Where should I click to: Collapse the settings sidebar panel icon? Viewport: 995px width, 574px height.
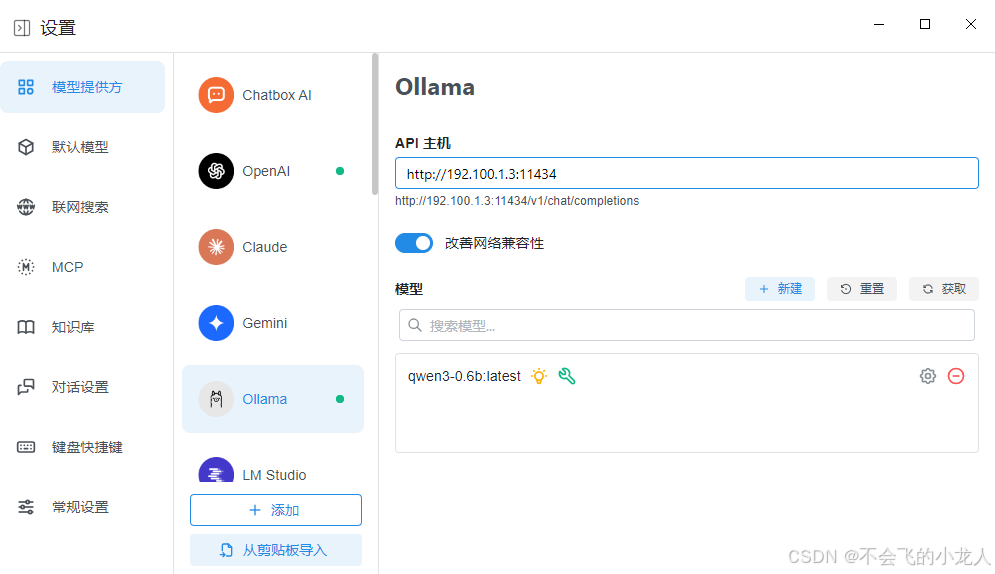click(22, 28)
